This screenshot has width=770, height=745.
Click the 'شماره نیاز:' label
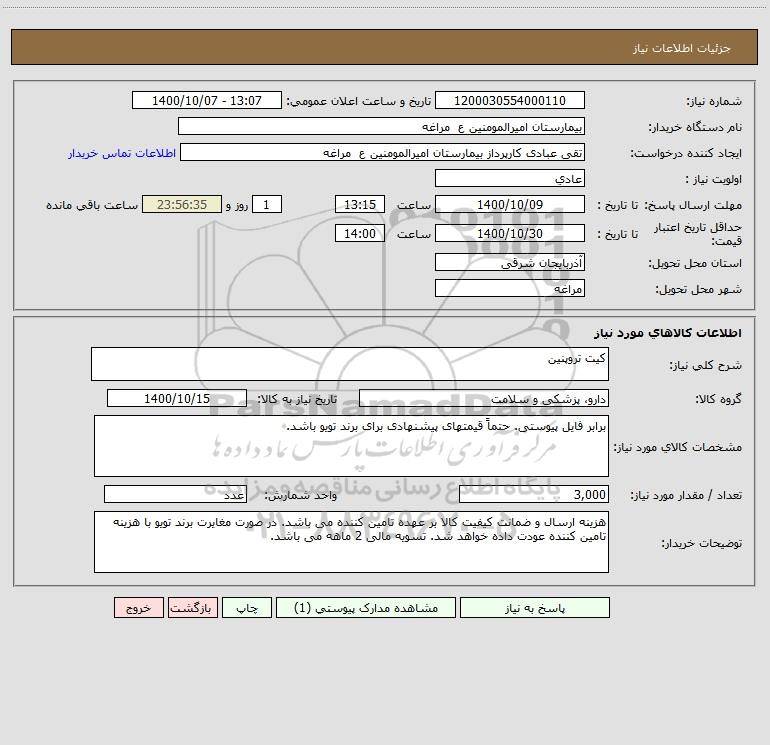(714, 101)
